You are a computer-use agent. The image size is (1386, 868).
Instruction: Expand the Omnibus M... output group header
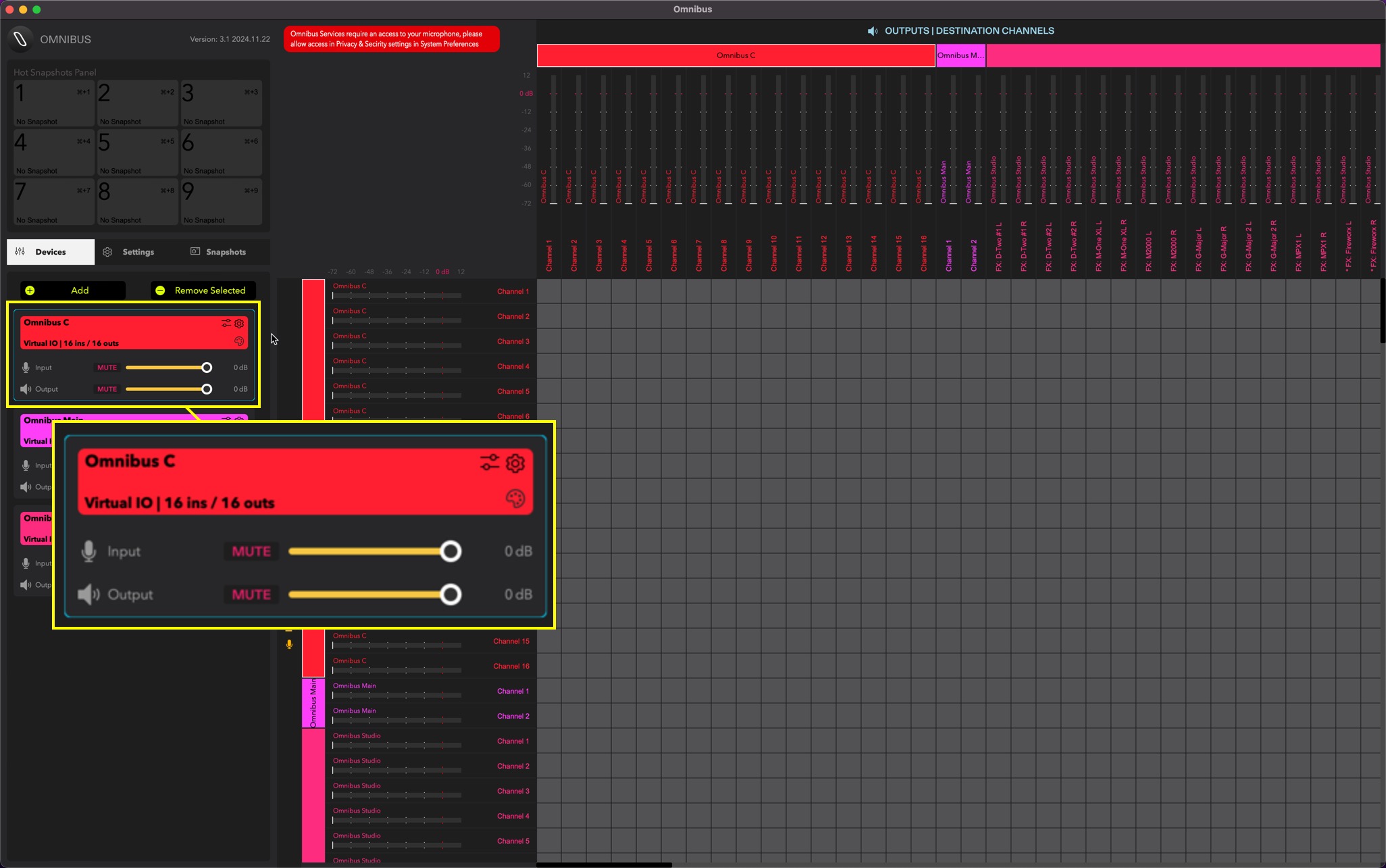(x=960, y=55)
